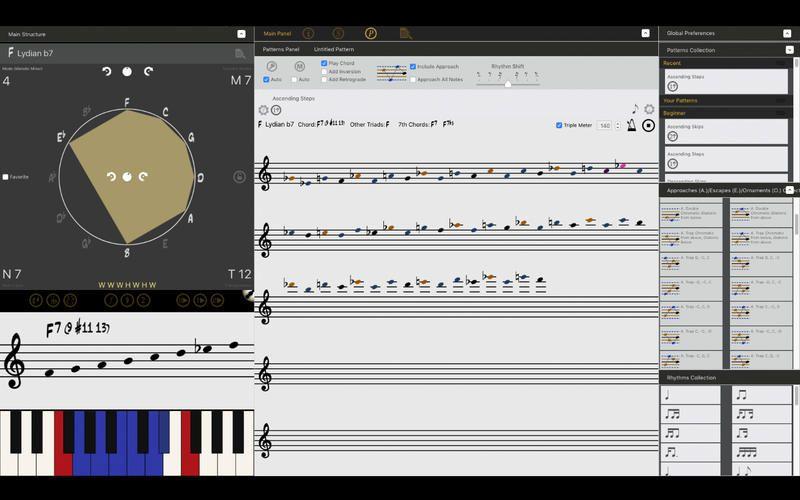Click the gear icon under Ascending Steps

[x=264, y=110]
